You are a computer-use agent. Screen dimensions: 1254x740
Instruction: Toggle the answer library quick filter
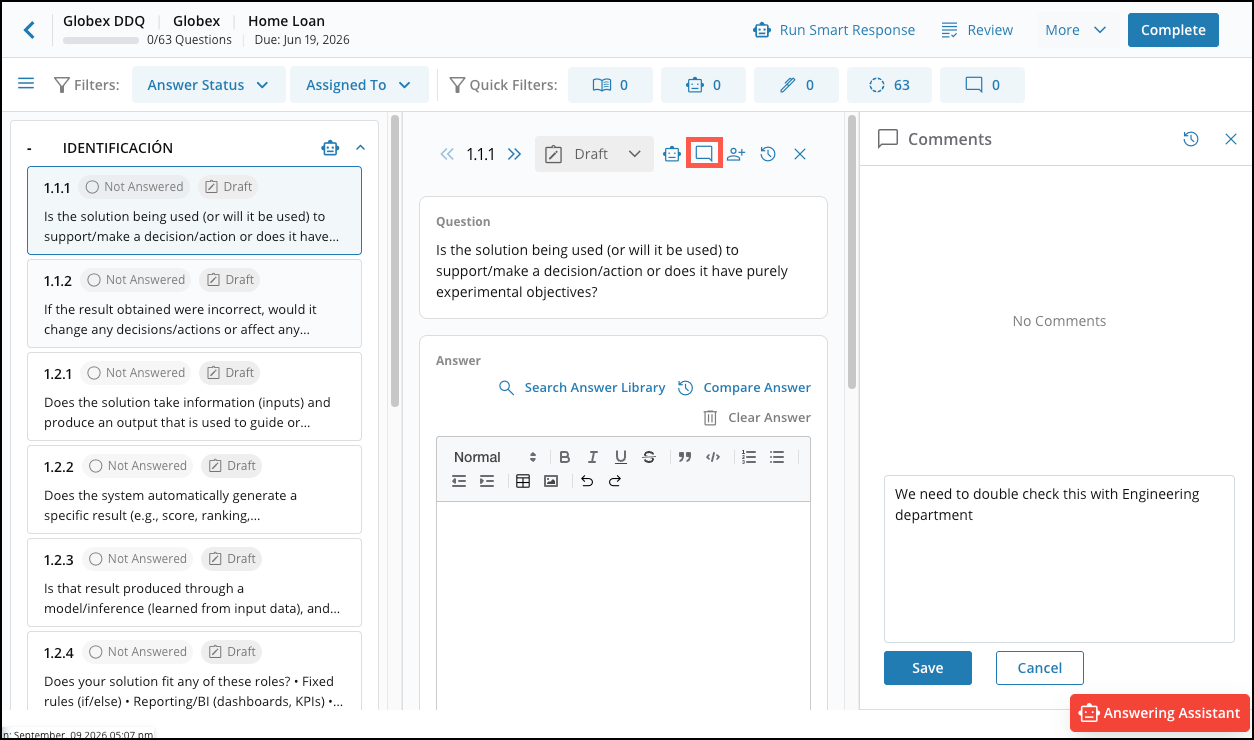pyautogui.click(x=610, y=85)
